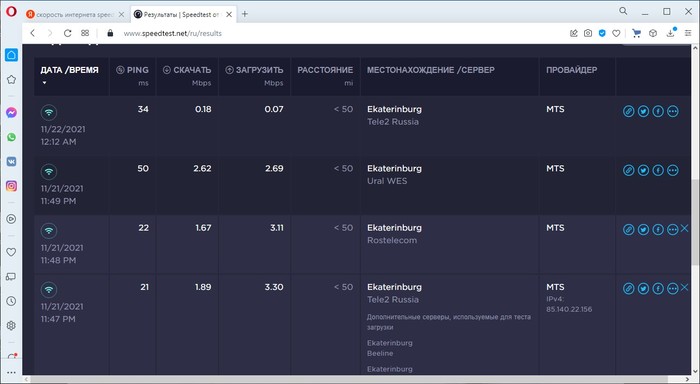Delete the 11:48 PM Rostelecom result
Screen dimensions: 700x384
[685, 229]
